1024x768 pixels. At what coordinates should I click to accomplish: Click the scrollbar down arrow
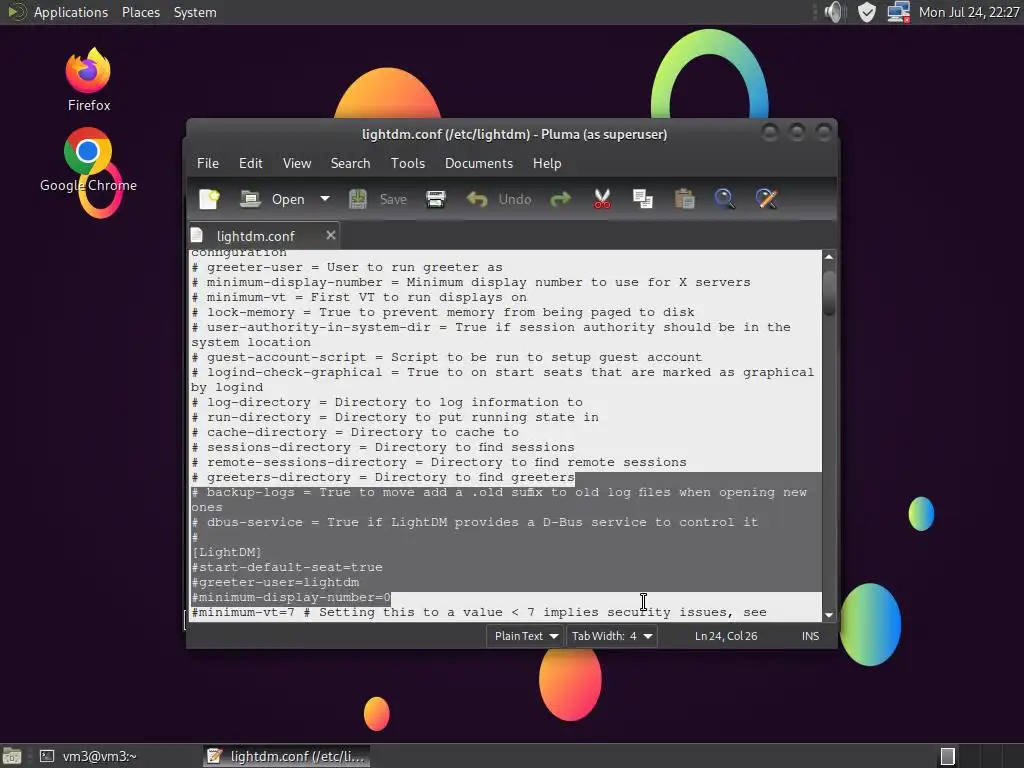[829, 615]
